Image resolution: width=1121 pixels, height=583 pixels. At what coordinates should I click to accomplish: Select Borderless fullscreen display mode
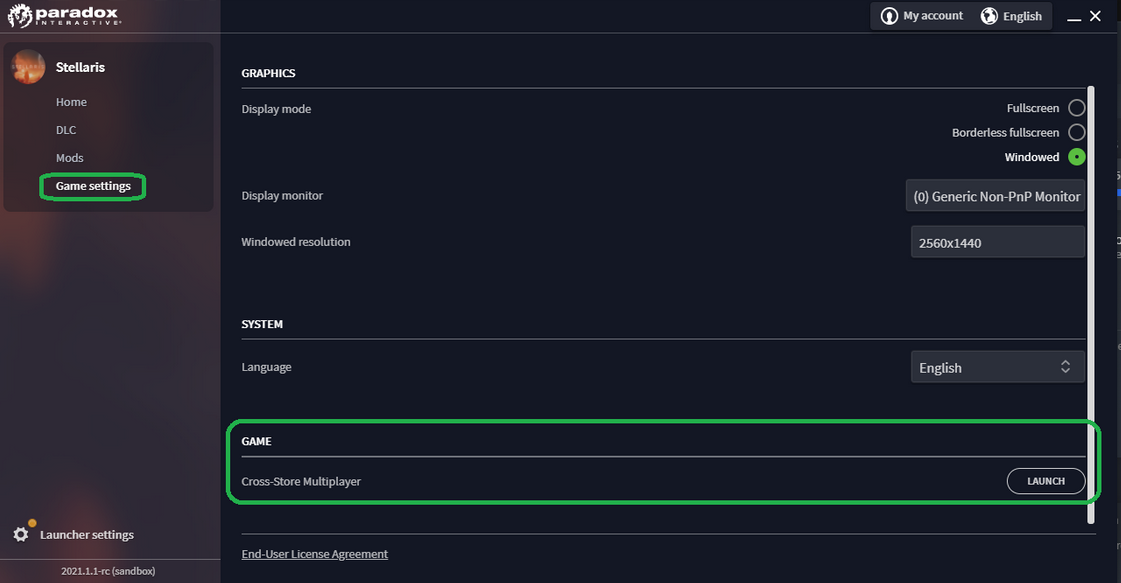pos(1077,132)
